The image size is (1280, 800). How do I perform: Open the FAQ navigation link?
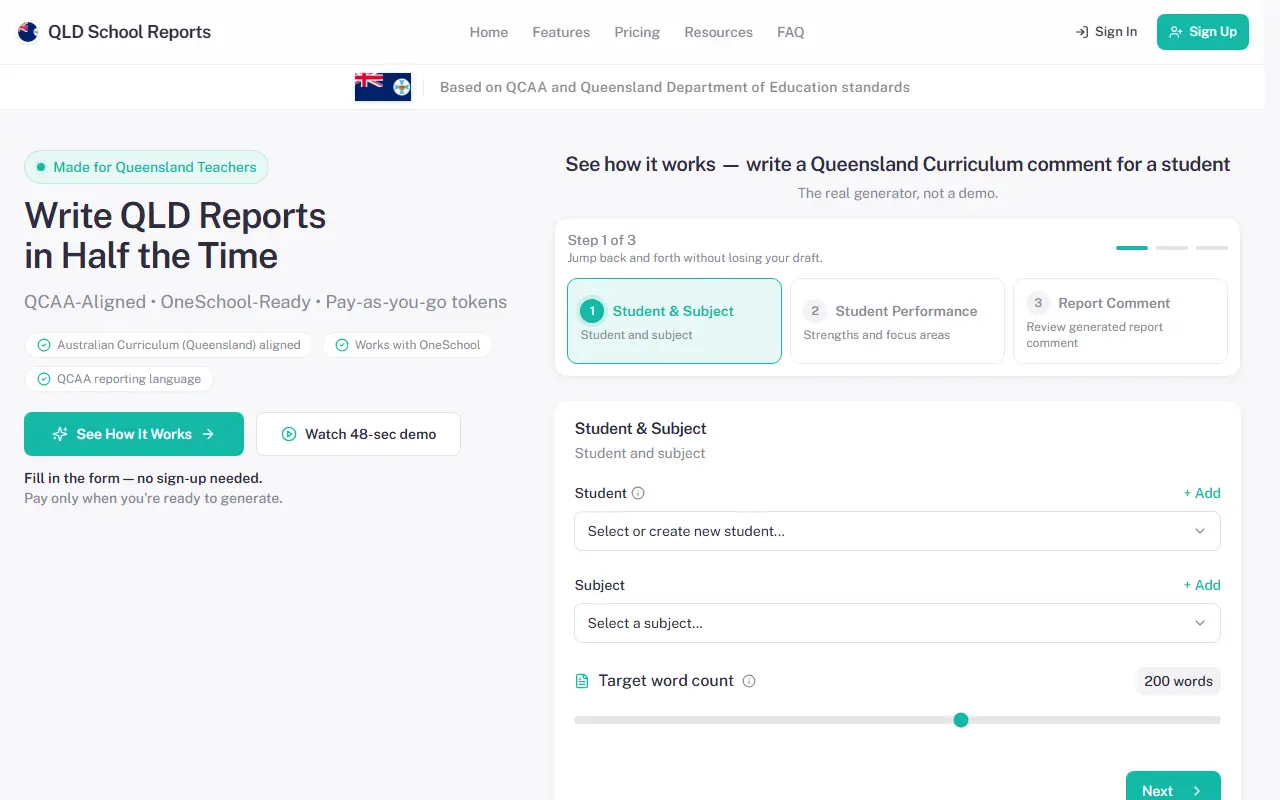791,32
